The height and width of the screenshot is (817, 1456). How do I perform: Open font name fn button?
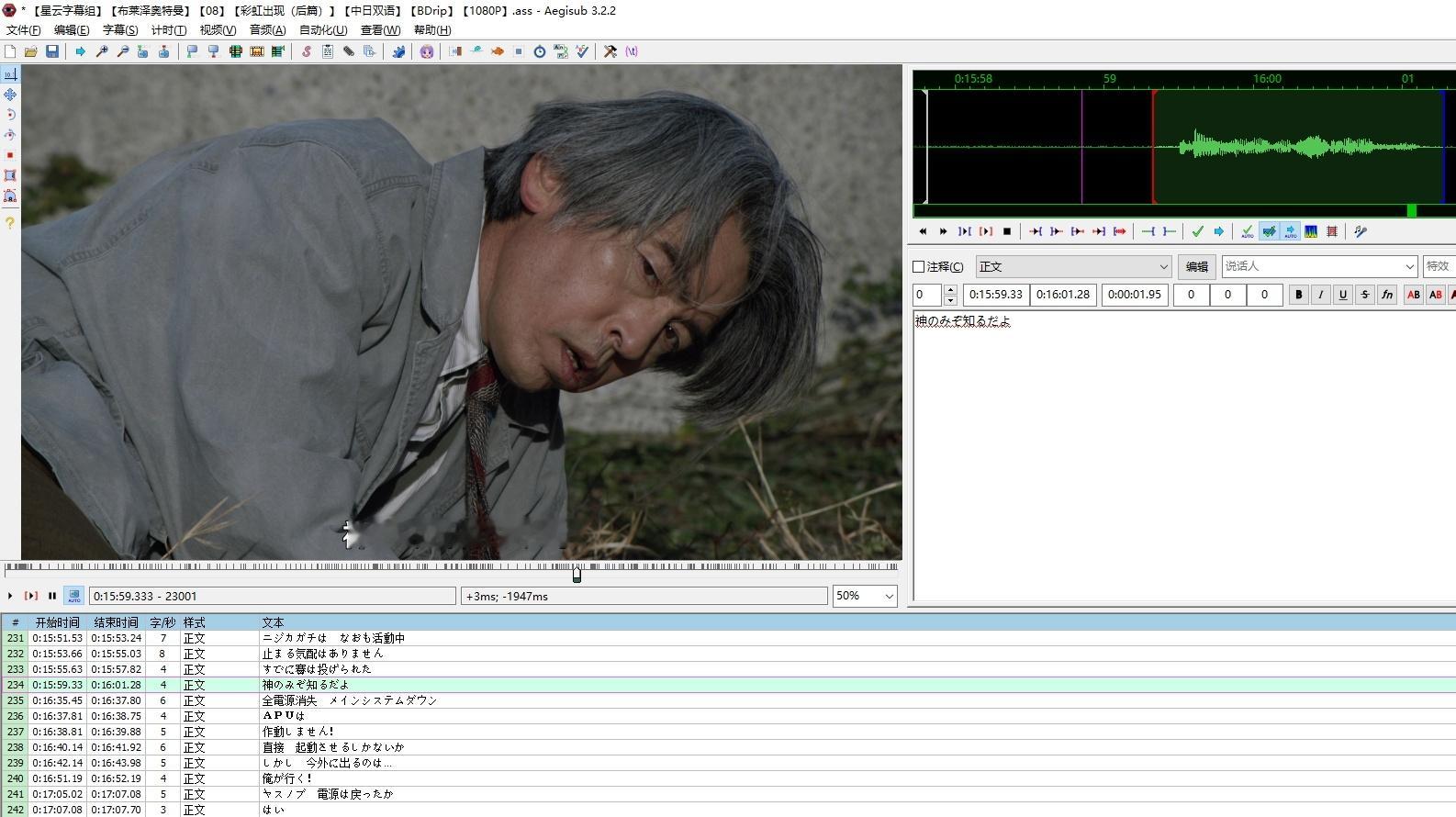pos(1387,295)
